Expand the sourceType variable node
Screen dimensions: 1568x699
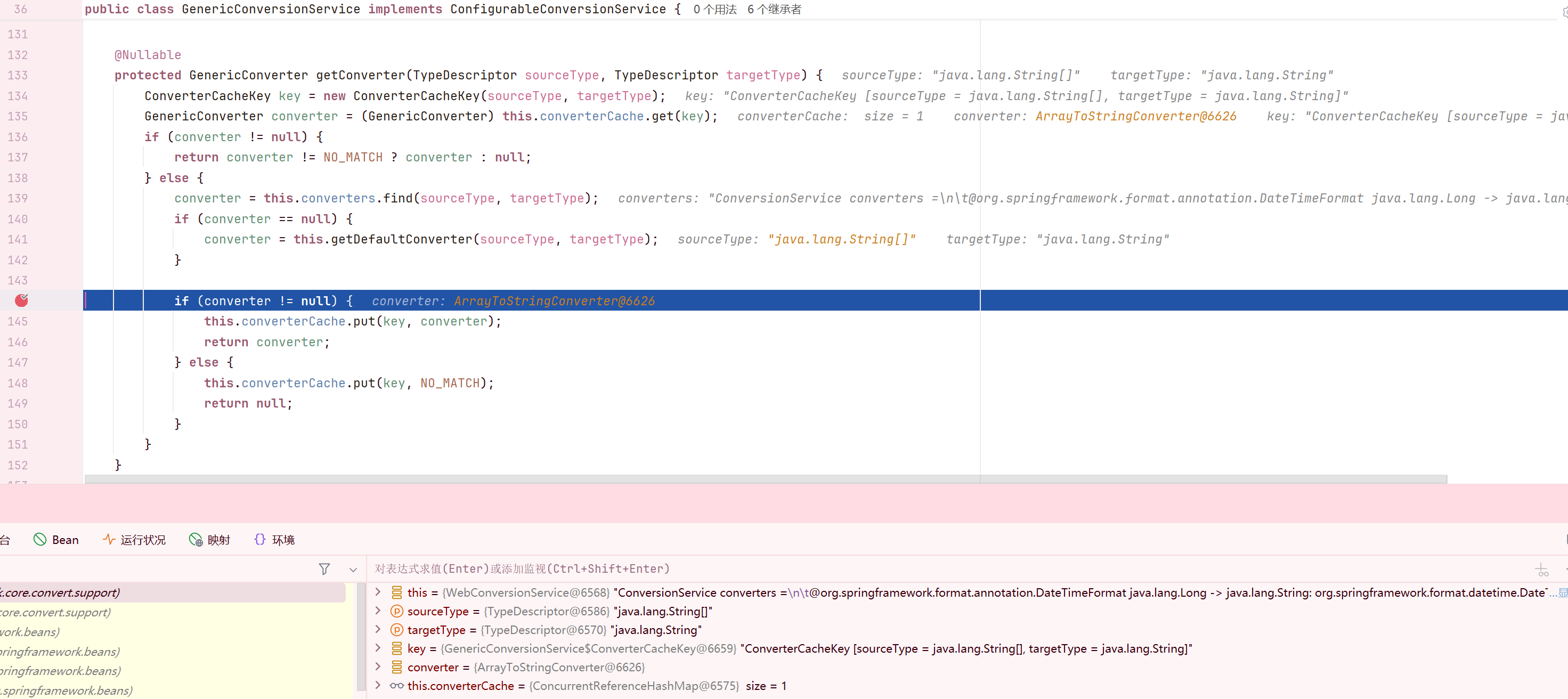point(378,611)
